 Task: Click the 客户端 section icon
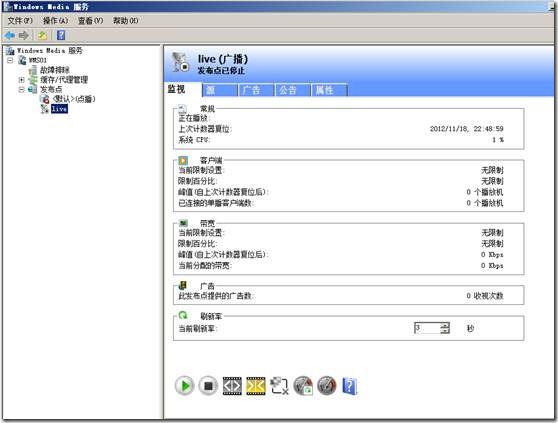pos(183,160)
